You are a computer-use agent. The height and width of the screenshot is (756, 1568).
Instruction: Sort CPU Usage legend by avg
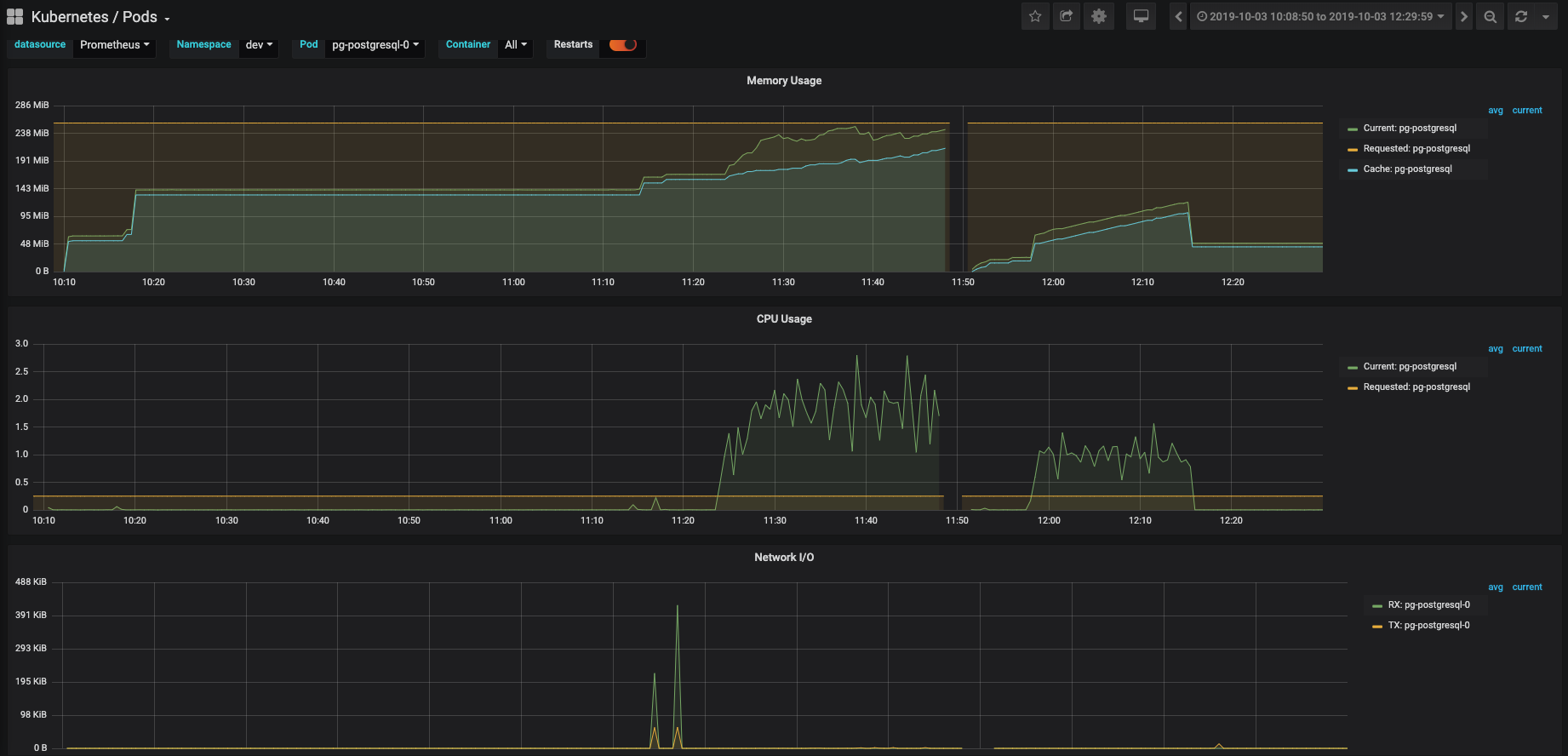tap(1496, 349)
